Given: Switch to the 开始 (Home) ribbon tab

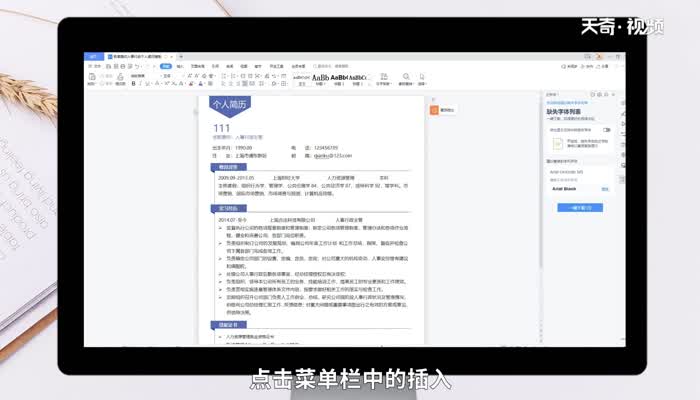Looking at the screenshot, I should pos(166,66).
